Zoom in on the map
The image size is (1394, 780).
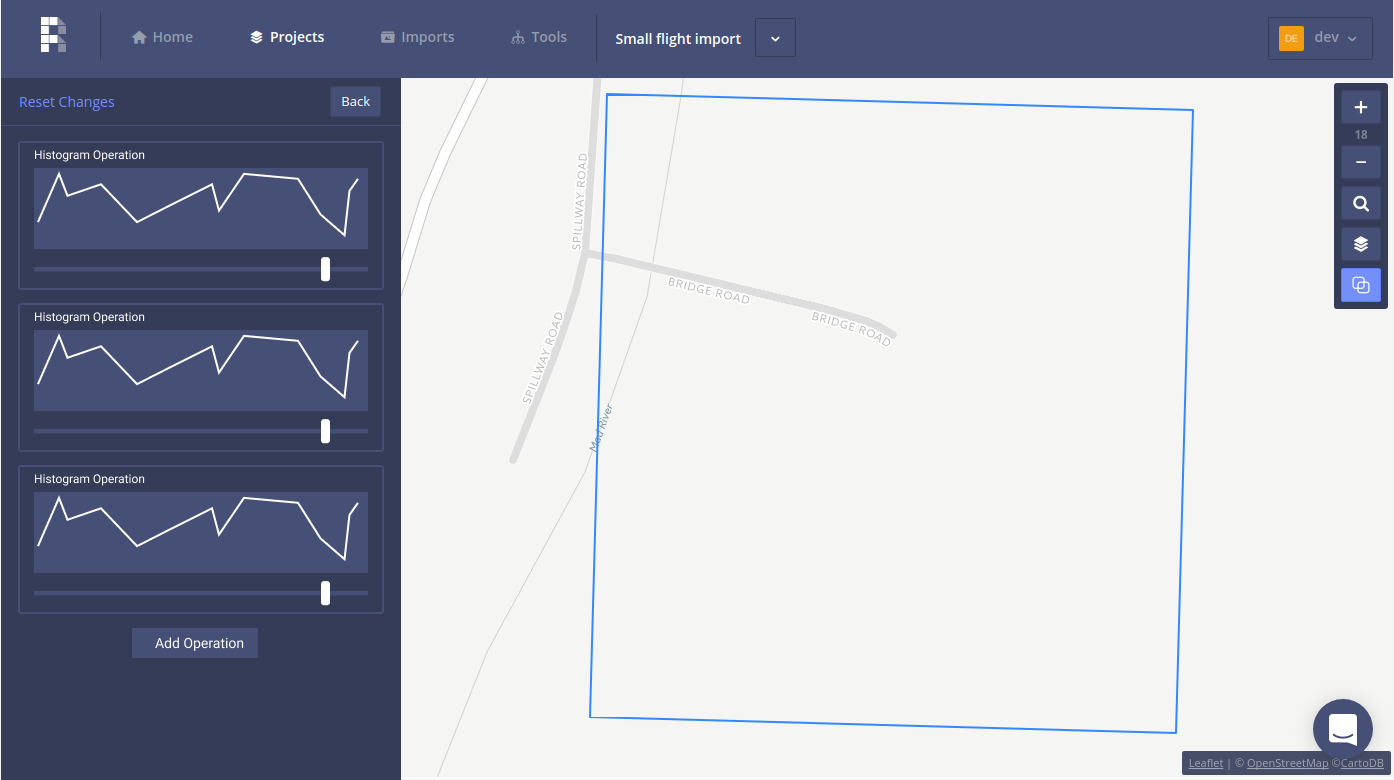click(1360, 107)
